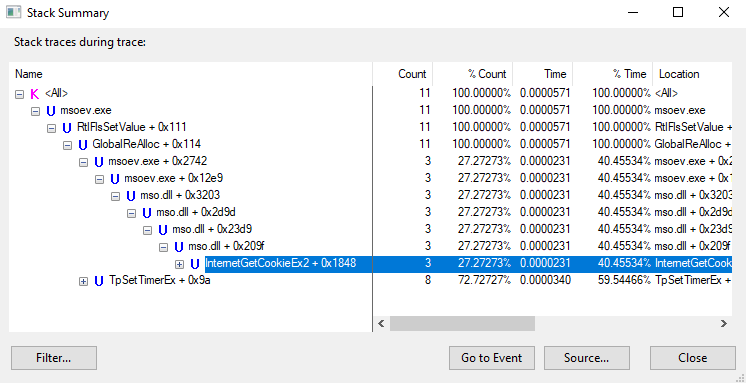Click the horizontal scrollbar left arrow
The image size is (746, 383).
tap(381, 324)
